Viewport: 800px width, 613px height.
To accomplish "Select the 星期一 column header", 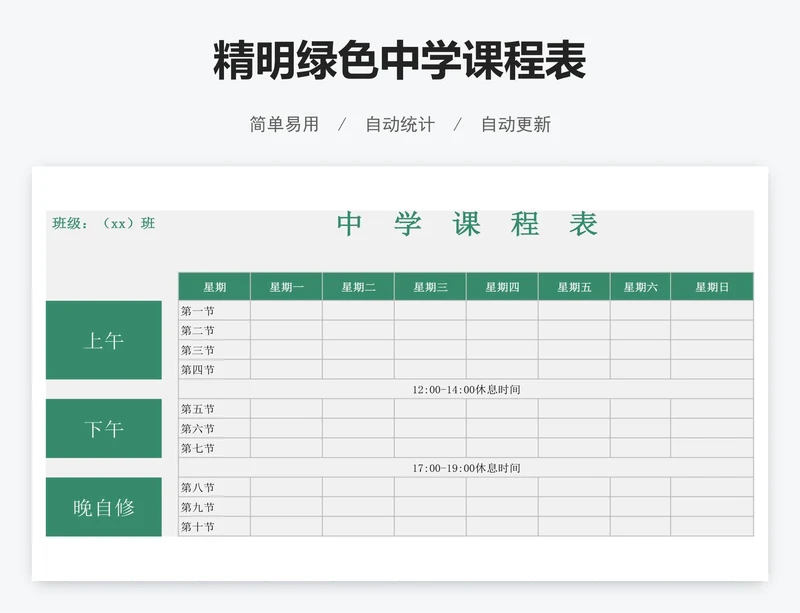I will click(286, 287).
